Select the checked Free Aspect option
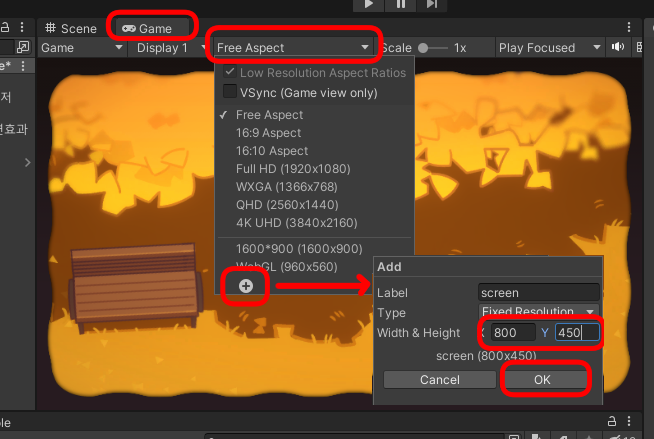The height and width of the screenshot is (439, 654). tap(269, 115)
